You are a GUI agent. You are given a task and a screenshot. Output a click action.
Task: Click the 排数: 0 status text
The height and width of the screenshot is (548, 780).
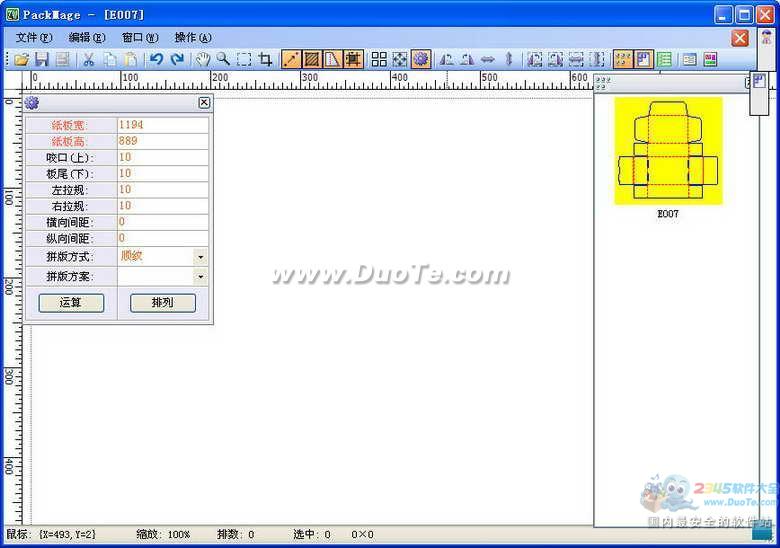tap(236, 535)
